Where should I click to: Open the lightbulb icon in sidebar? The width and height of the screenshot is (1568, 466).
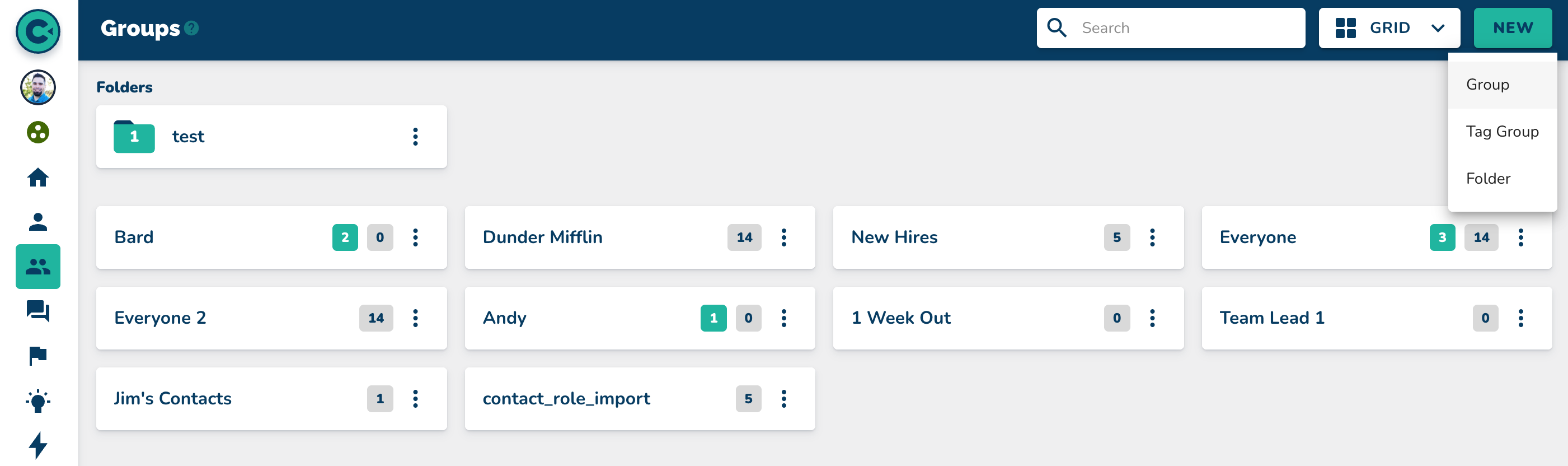point(37,400)
